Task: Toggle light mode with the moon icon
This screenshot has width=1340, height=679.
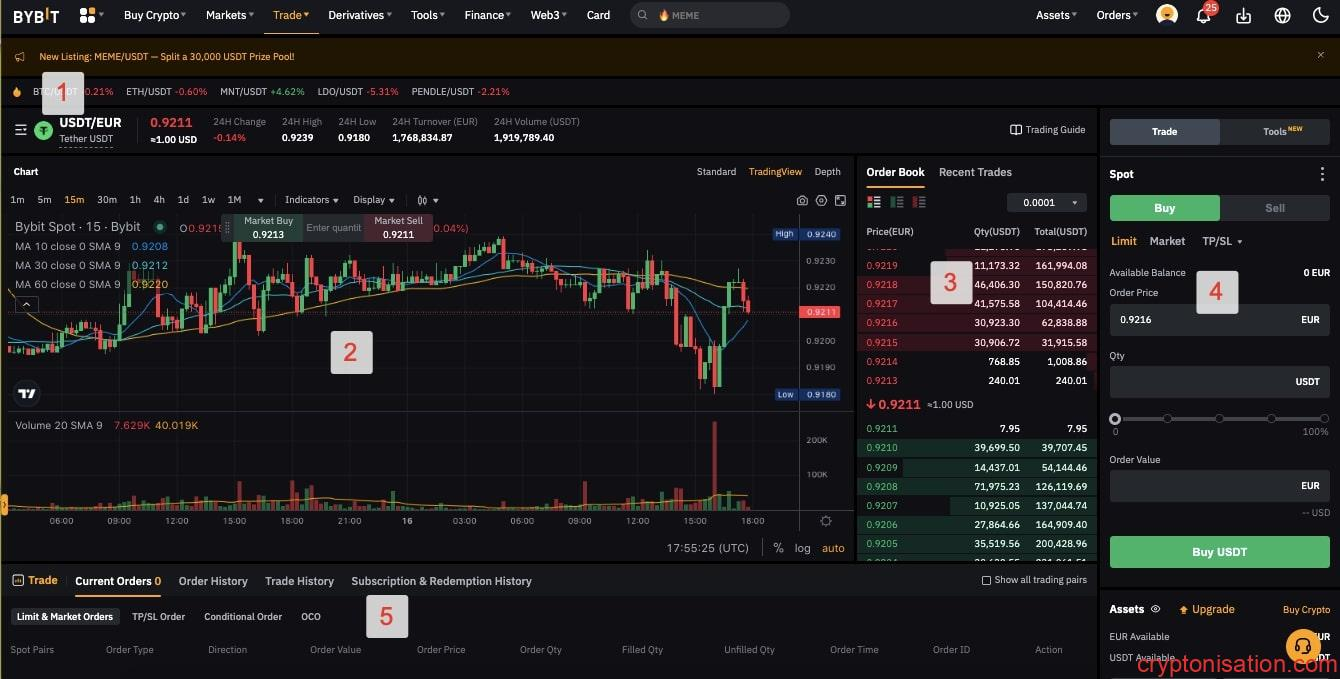Action: coord(1322,15)
